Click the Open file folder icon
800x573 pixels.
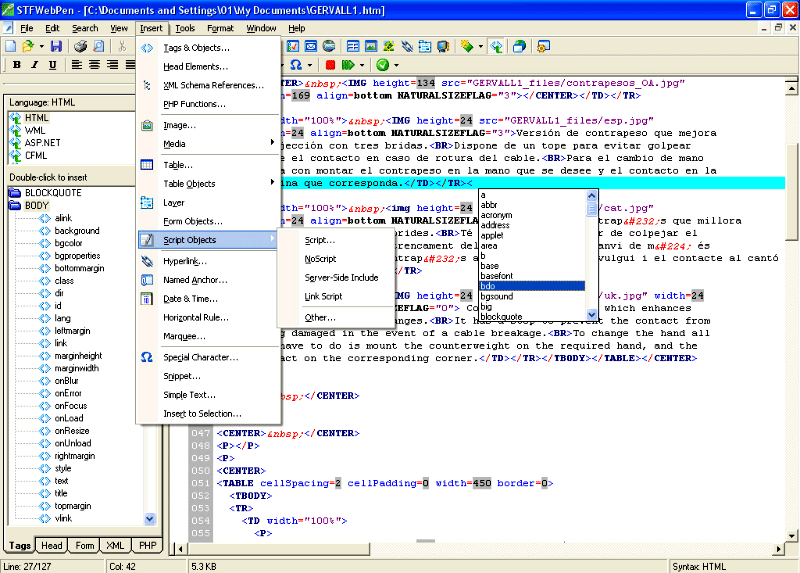[28, 47]
